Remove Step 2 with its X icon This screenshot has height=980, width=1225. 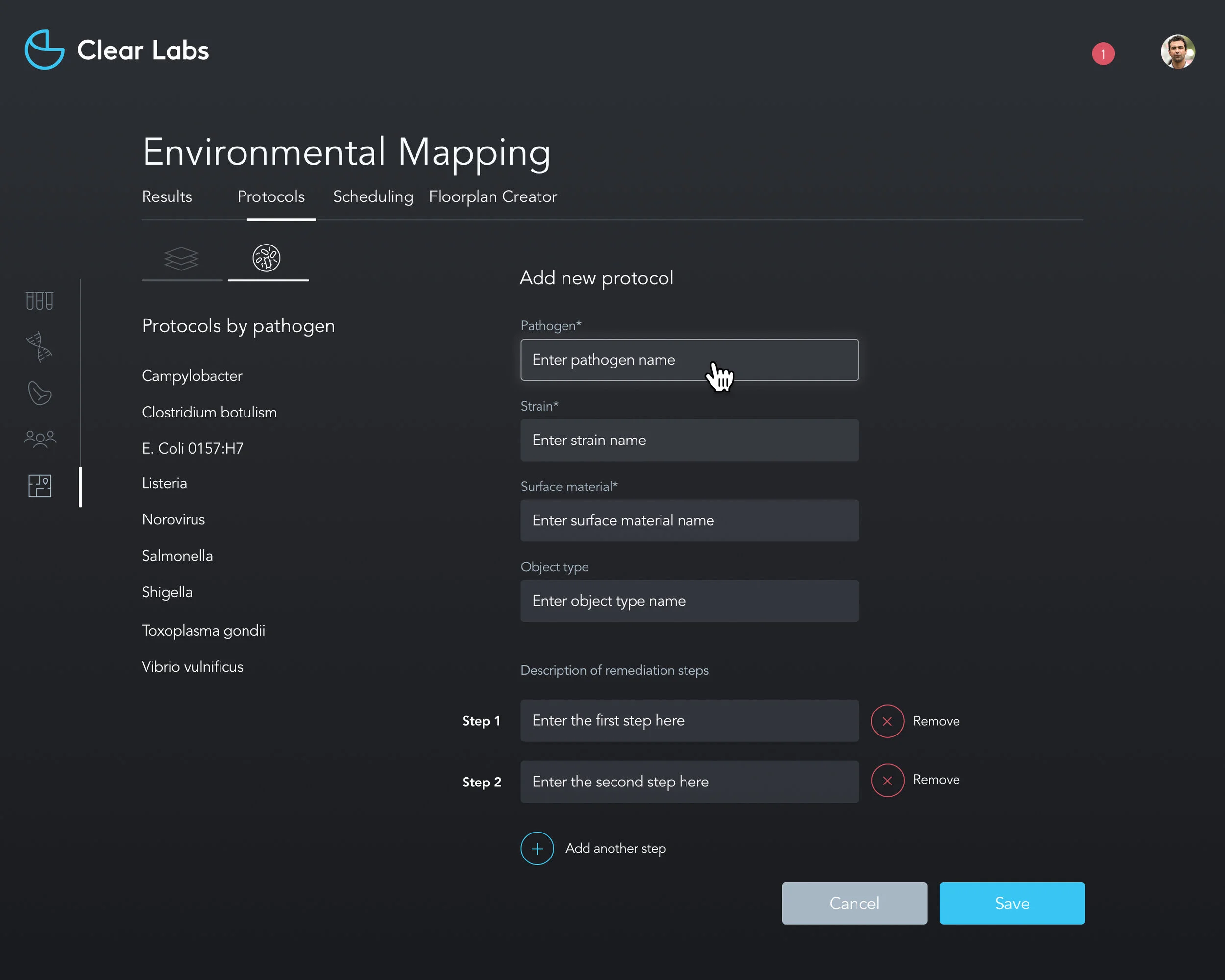pyautogui.click(x=887, y=781)
